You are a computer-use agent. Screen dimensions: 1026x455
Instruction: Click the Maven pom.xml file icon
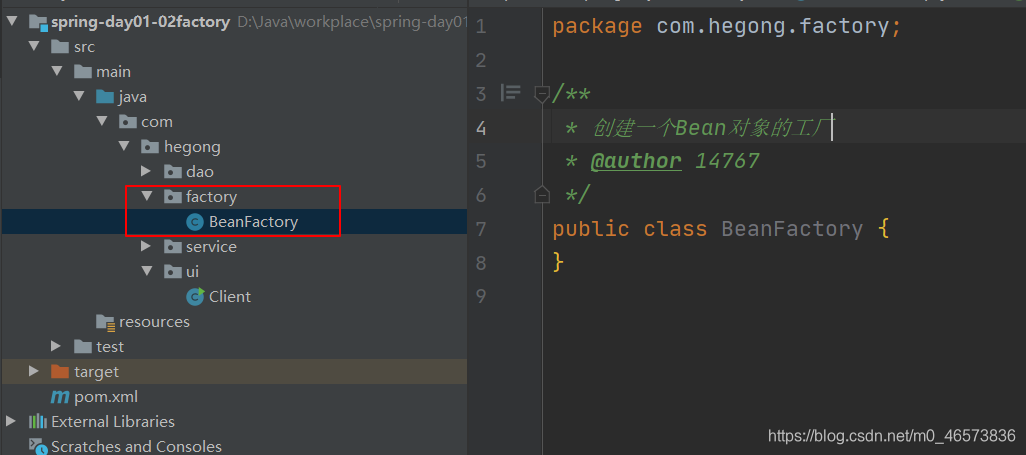pyautogui.click(x=60, y=397)
